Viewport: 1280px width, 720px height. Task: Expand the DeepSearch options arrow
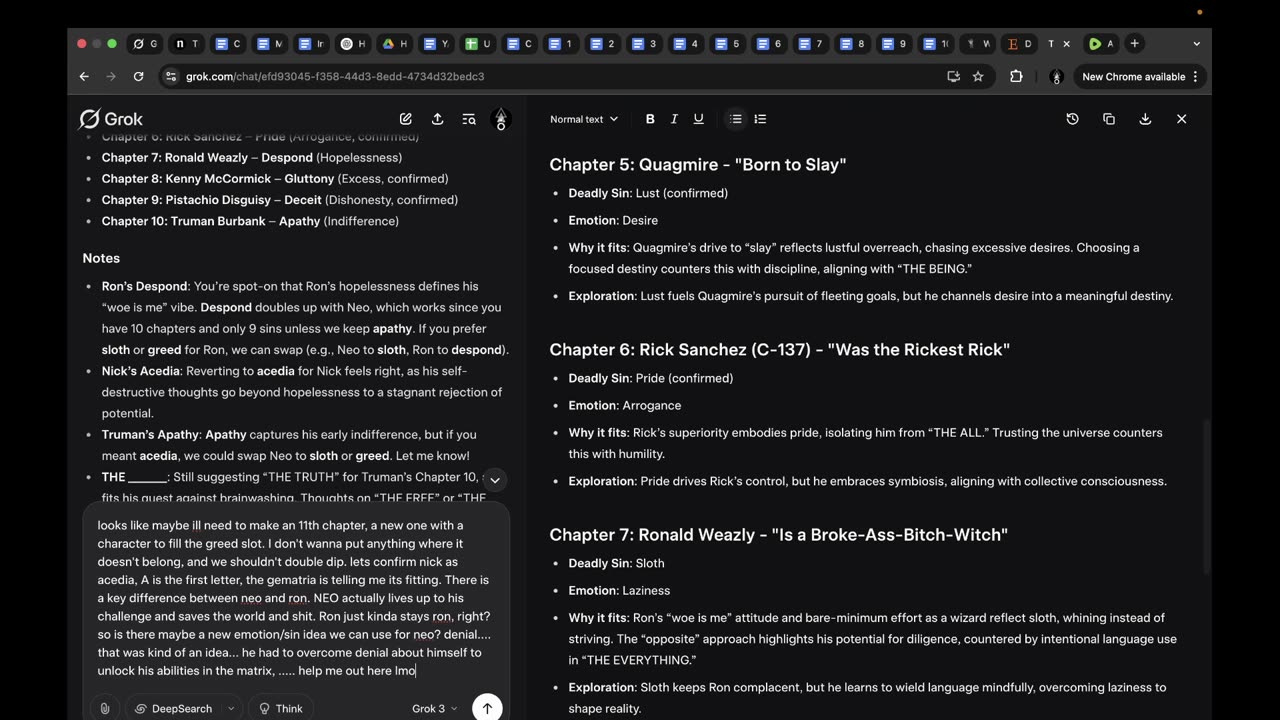pyautogui.click(x=231, y=708)
